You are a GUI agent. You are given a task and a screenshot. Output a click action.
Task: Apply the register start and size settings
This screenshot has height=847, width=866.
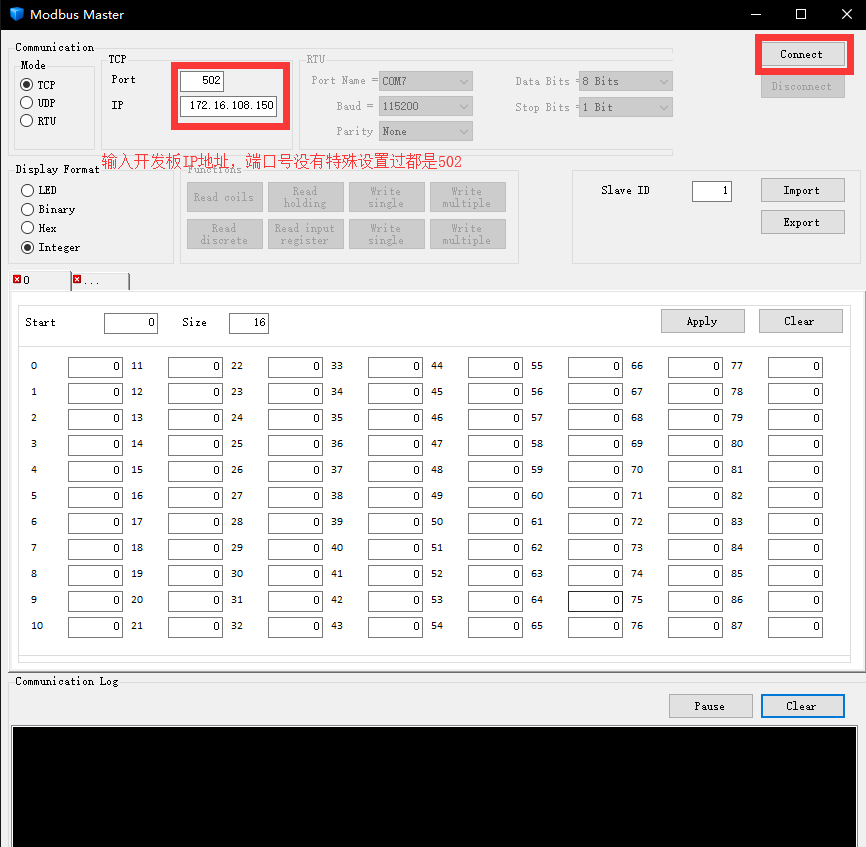pos(702,321)
